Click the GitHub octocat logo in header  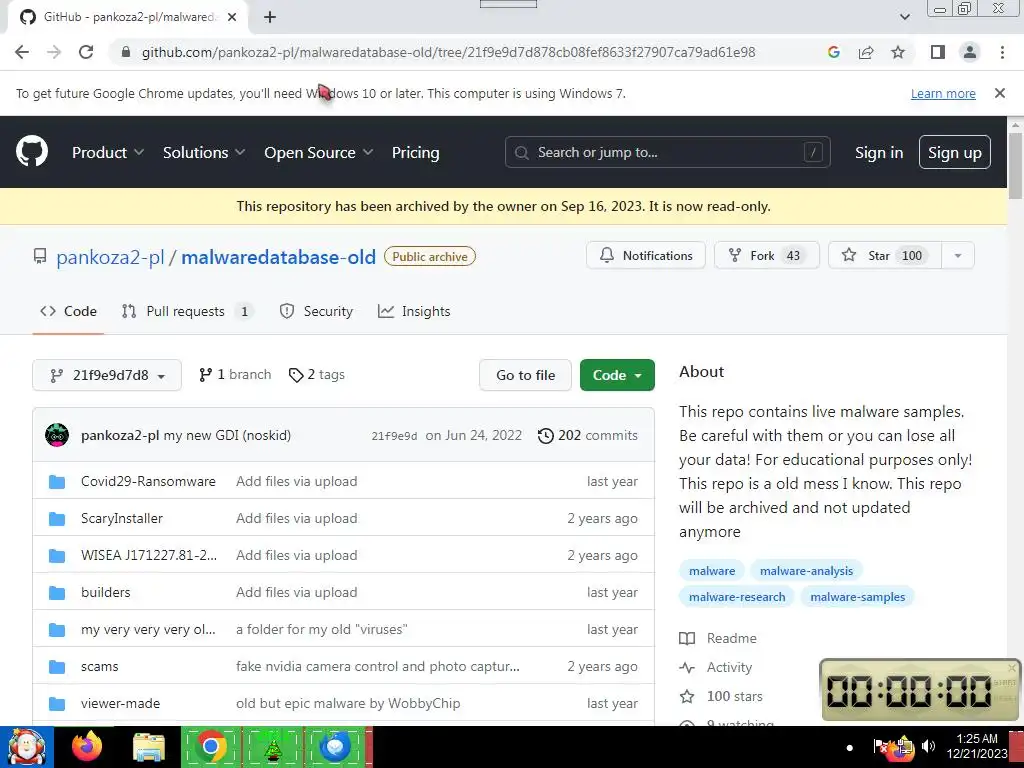32,152
